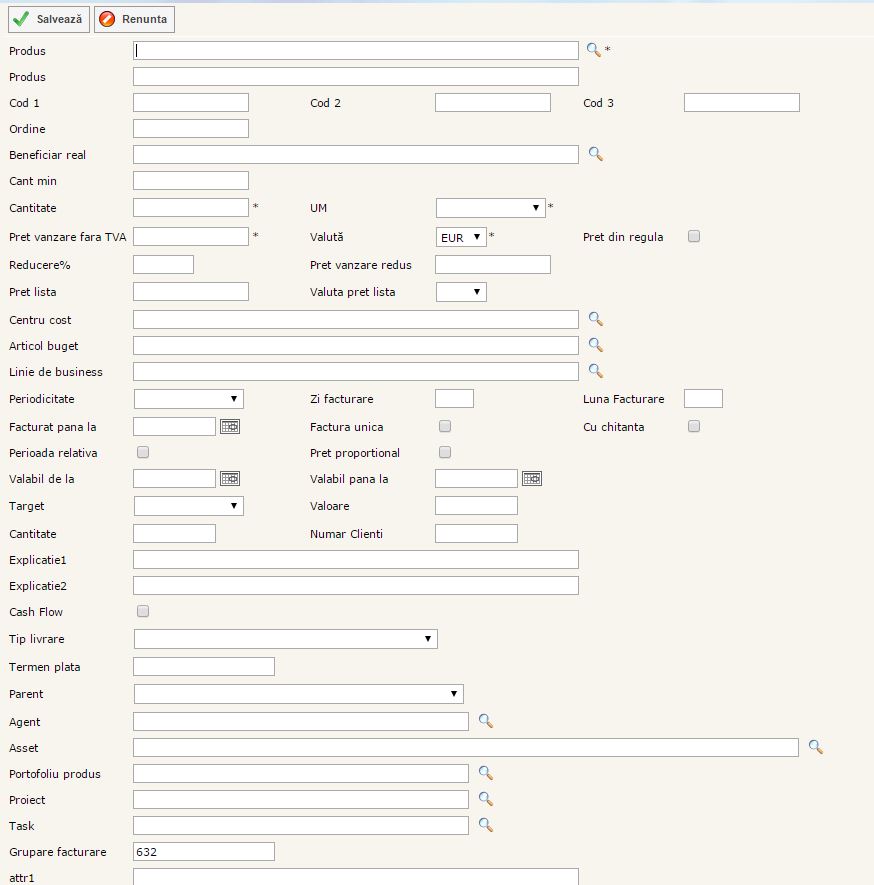
Task: Expand the Valută currency dropdown
Action: pos(462,237)
